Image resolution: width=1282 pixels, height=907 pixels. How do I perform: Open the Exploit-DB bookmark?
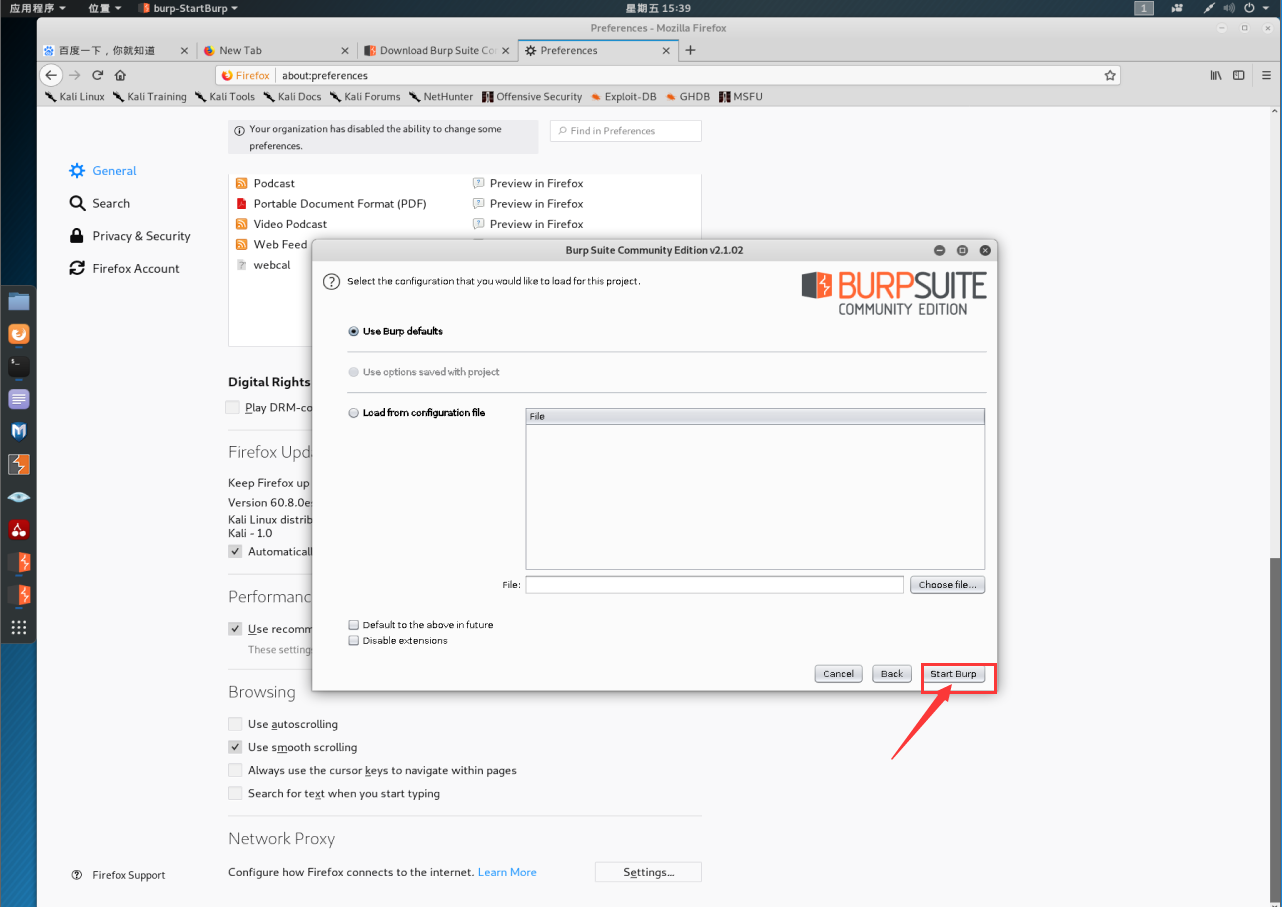tap(623, 97)
